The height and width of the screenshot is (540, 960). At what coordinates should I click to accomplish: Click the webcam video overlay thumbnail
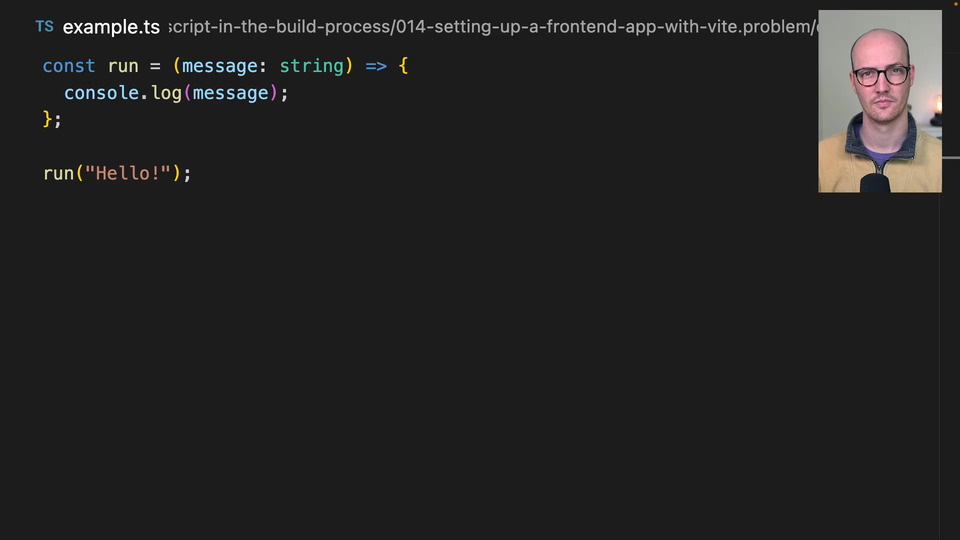(879, 101)
